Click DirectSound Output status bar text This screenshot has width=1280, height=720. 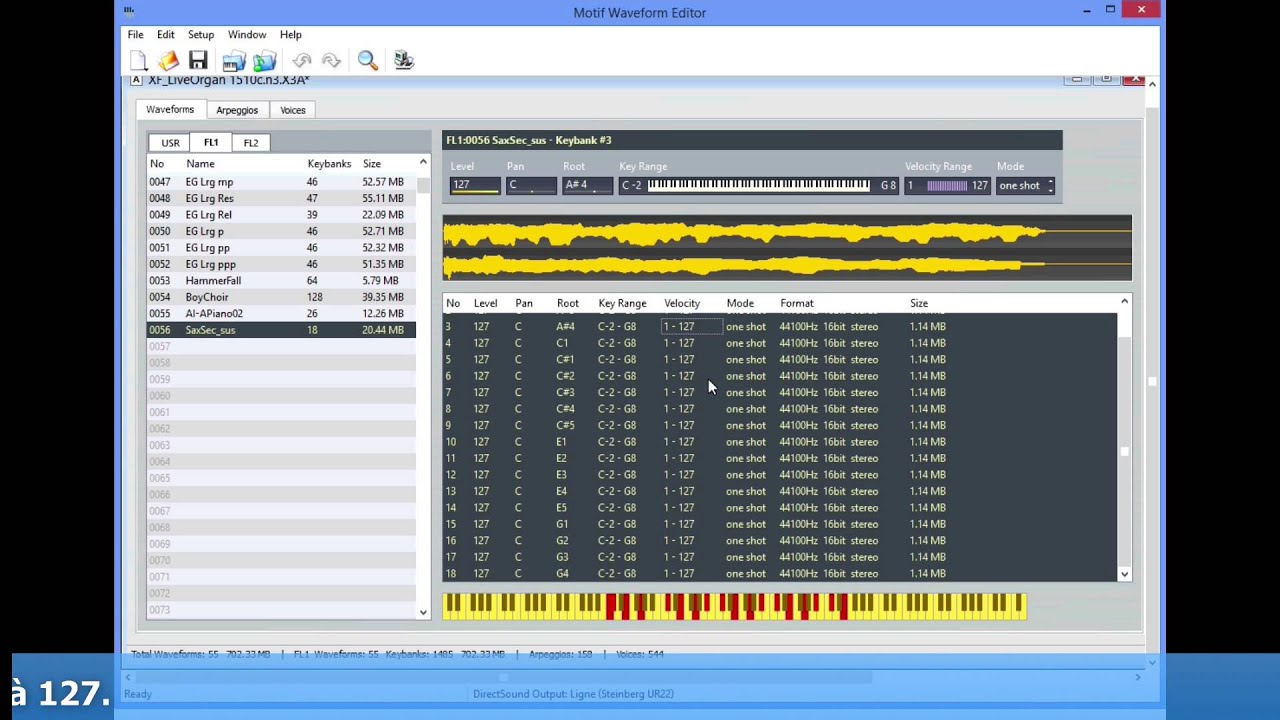[x=573, y=694]
